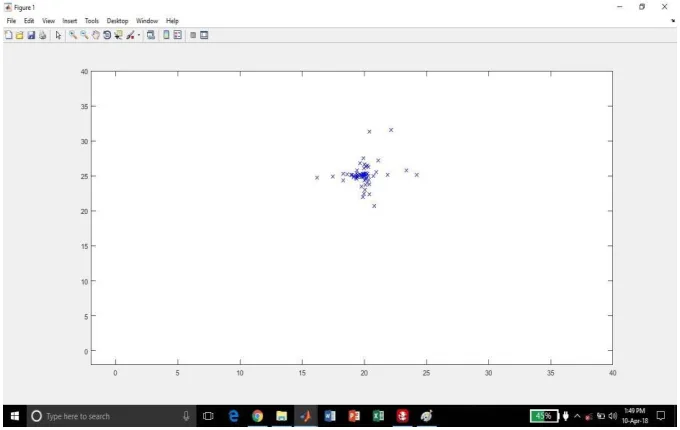Save the figure using the floppy disk icon

click(31, 35)
